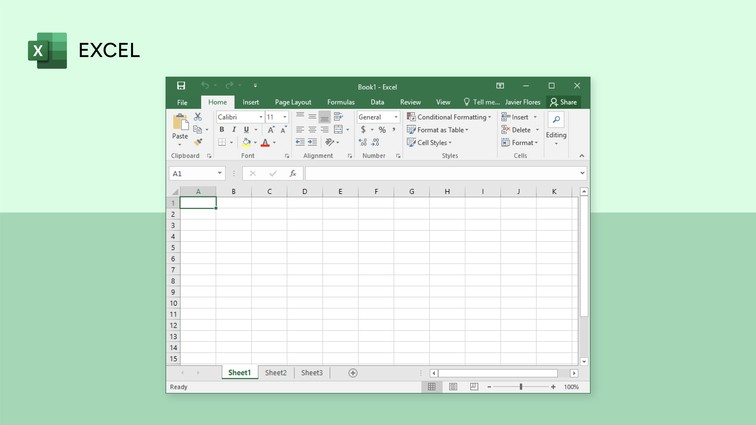
Task: Click the Save icon in quick access toolbar
Action: (181, 86)
